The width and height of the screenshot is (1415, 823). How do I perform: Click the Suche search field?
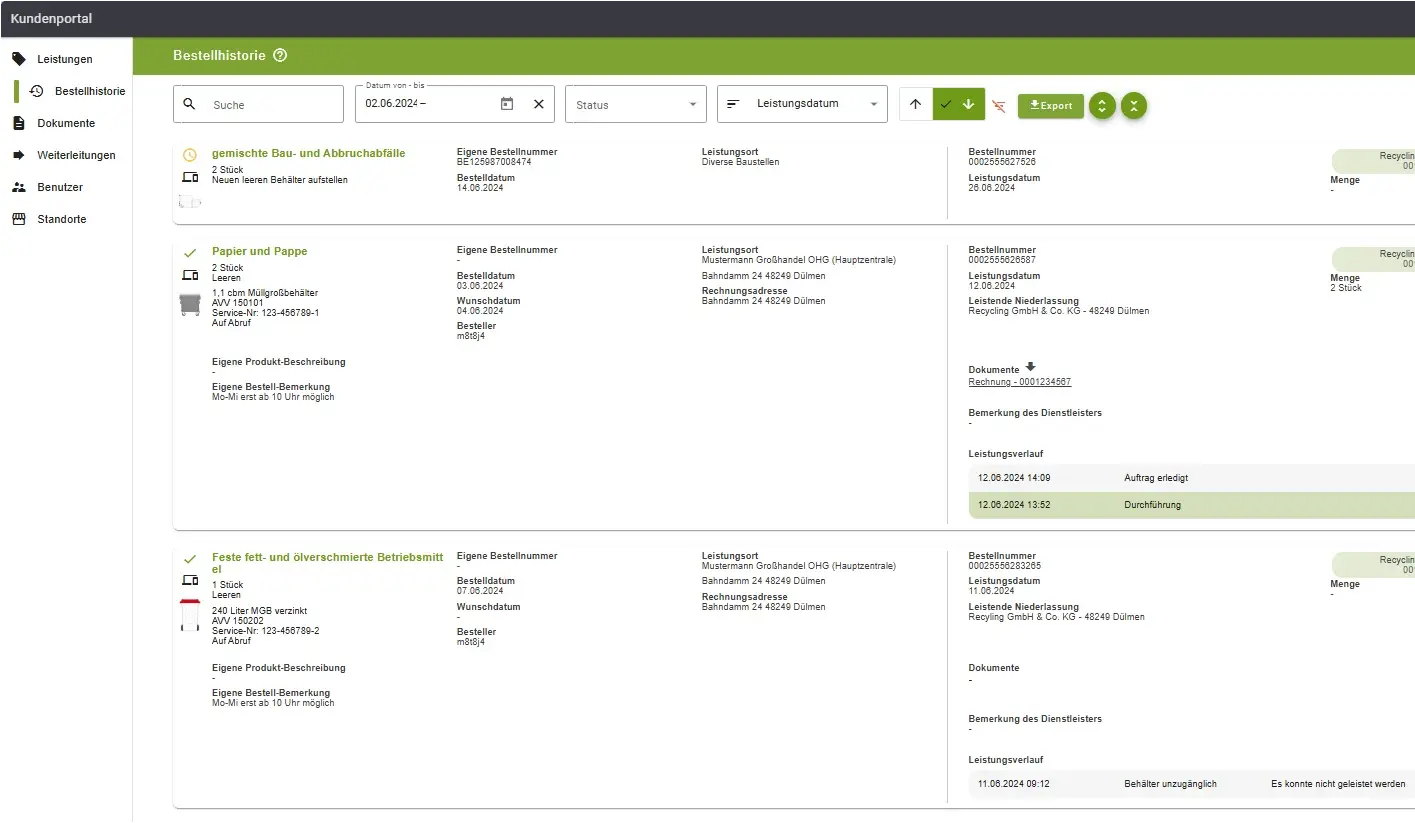pyautogui.click(x=270, y=105)
